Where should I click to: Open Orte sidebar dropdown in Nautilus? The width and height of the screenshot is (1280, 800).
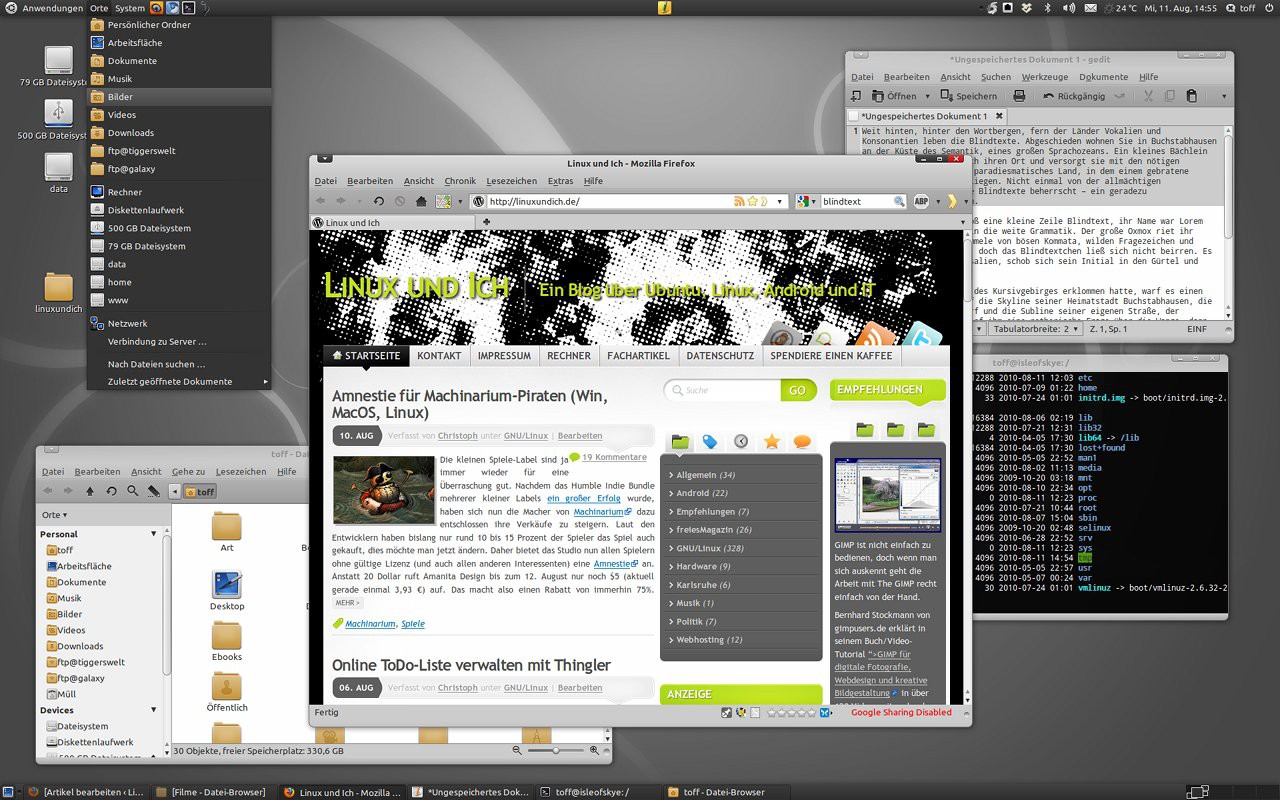tap(55, 515)
